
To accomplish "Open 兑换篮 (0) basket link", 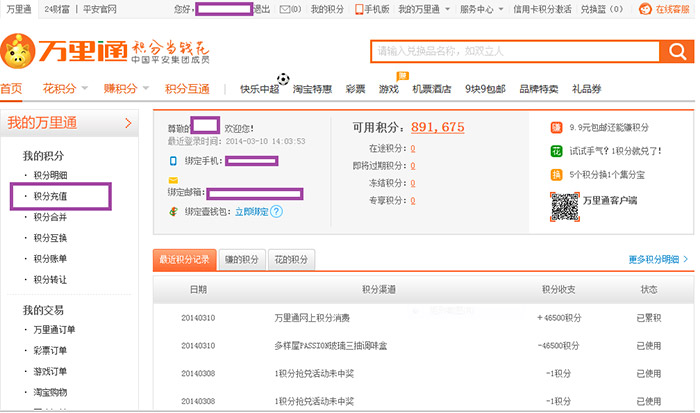I will (x=601, y=9).
